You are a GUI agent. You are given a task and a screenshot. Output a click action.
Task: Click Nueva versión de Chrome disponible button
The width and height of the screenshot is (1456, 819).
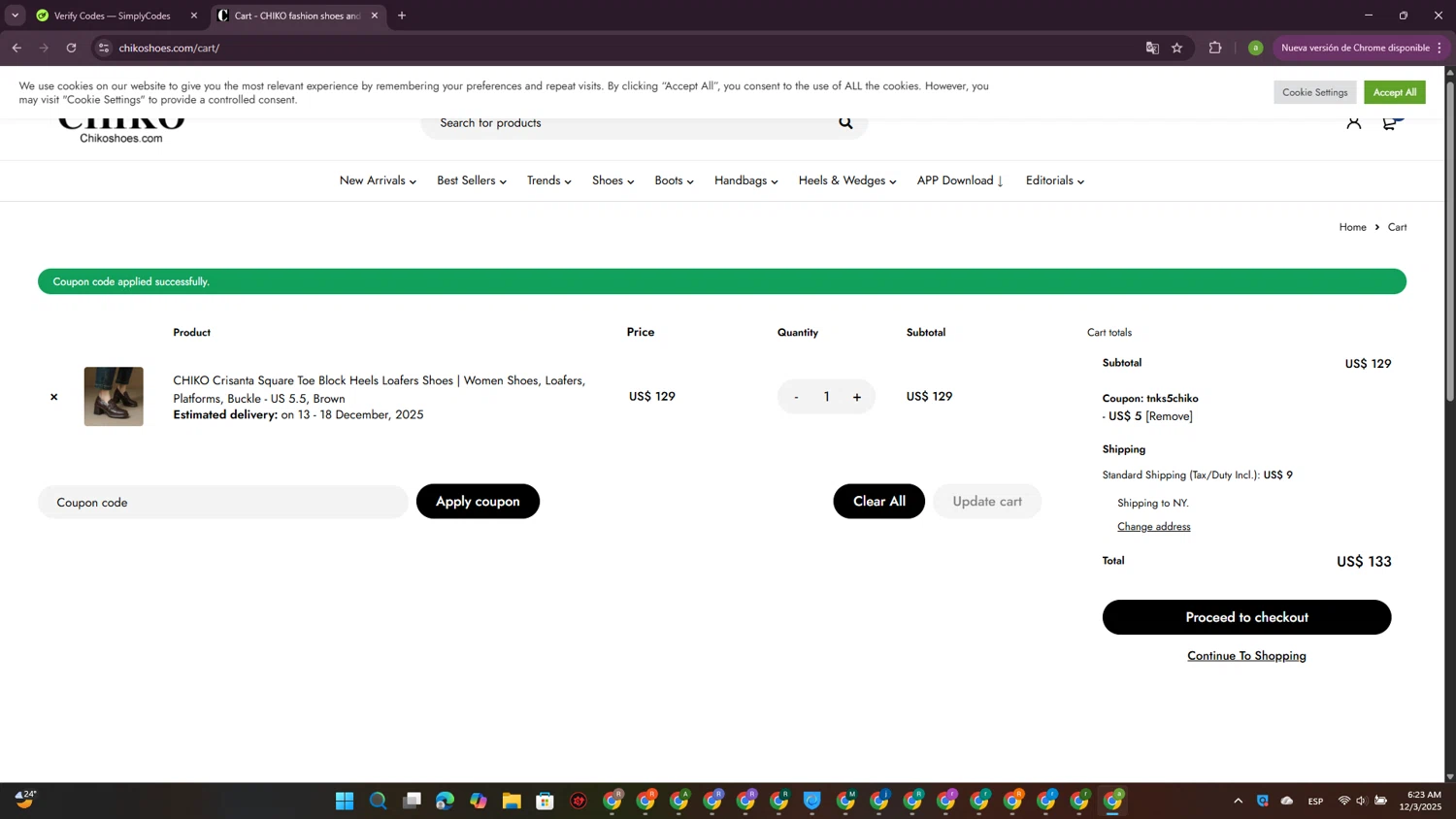[x=1362, y=48]
